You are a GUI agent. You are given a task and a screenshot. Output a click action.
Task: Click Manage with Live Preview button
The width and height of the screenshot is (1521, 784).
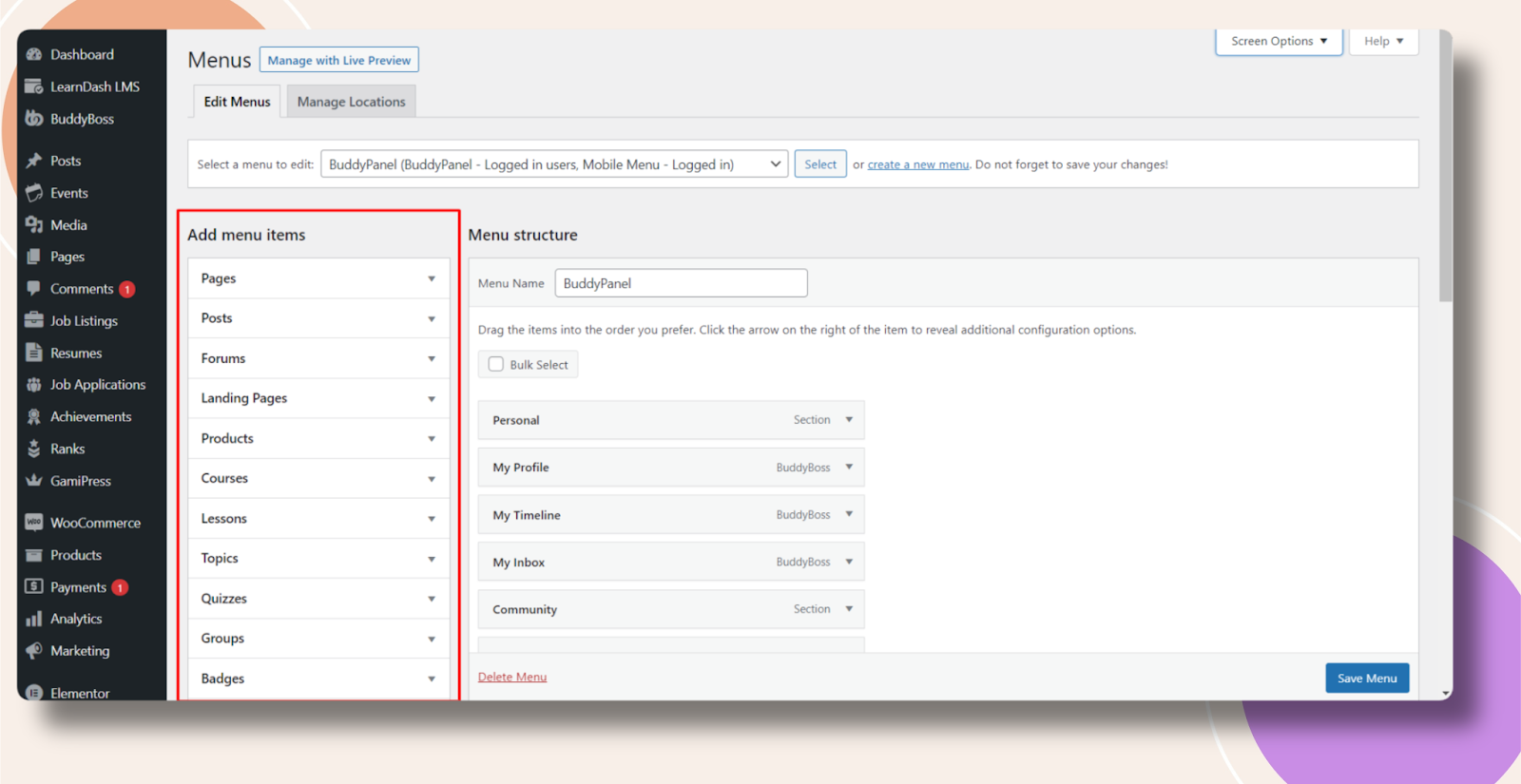pos(339,60)
